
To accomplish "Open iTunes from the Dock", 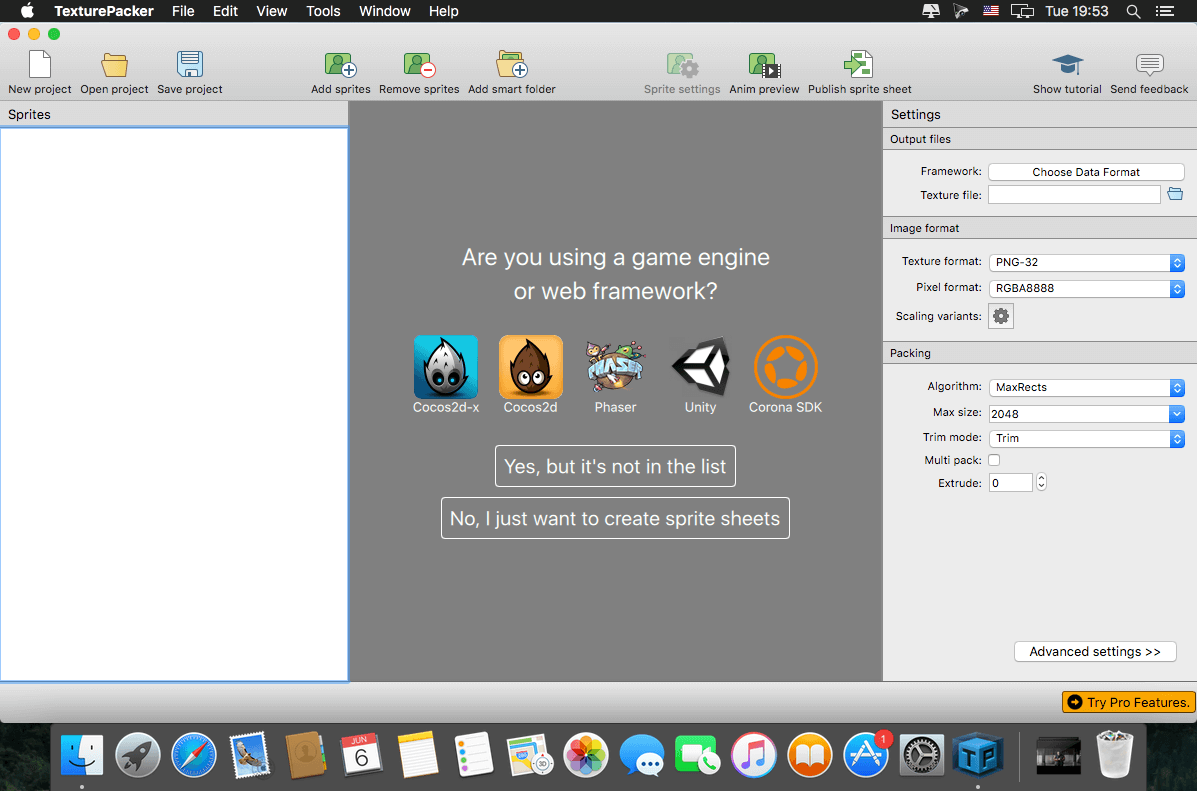I will (753, 755).
